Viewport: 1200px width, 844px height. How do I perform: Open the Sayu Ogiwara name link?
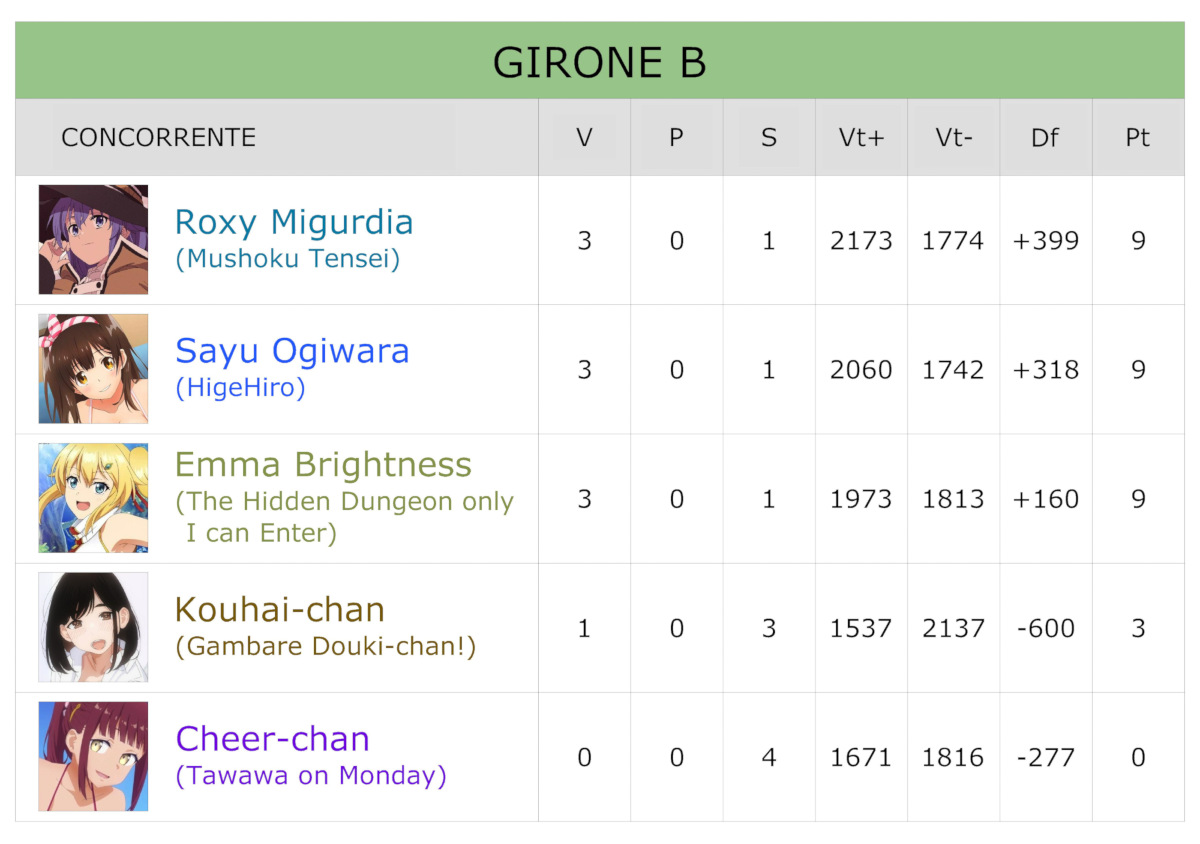point(292,351)
